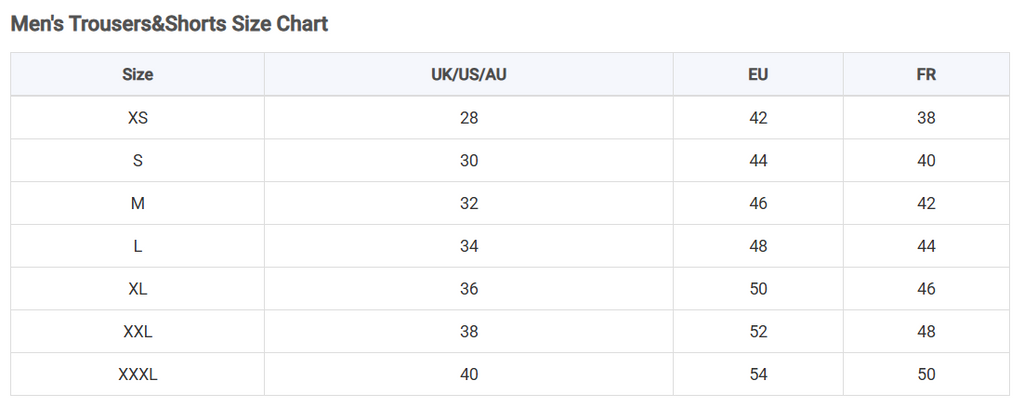Select the UK/US/AU value 32 for M
Viewport: 1024px width, 407px height.
(469, 203)
